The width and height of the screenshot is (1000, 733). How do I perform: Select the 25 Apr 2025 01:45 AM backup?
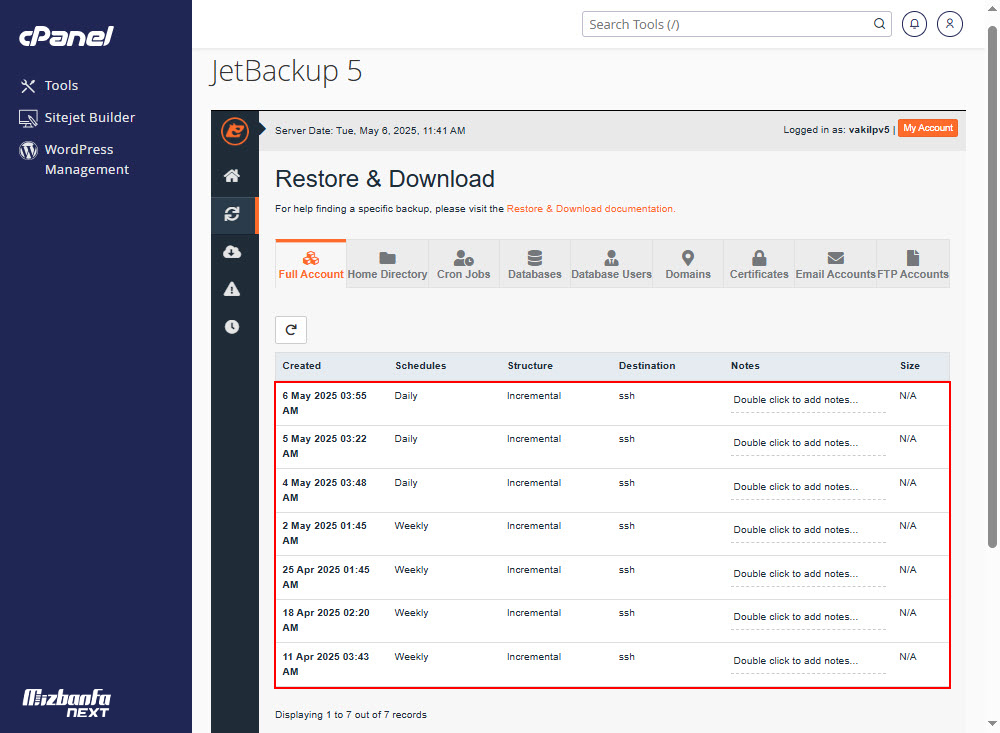tap(612, 577)
